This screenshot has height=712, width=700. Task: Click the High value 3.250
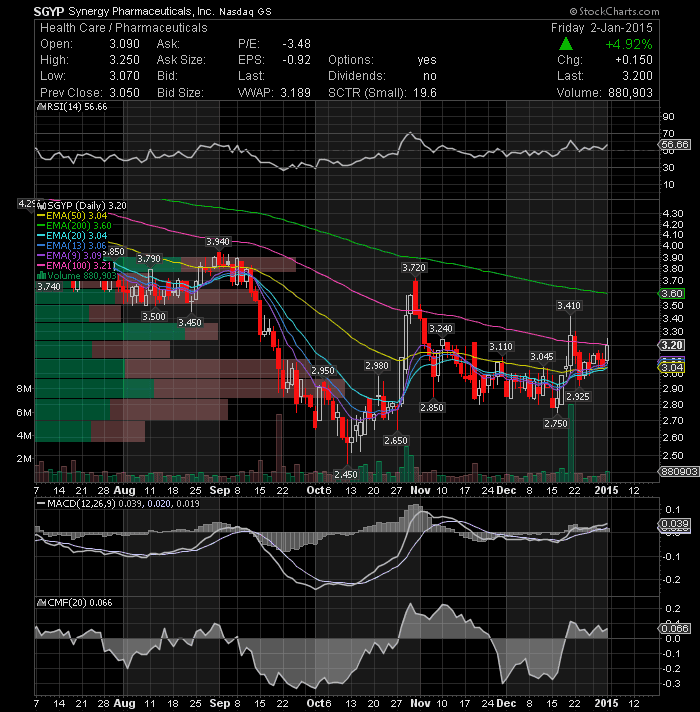click(124, 60)
